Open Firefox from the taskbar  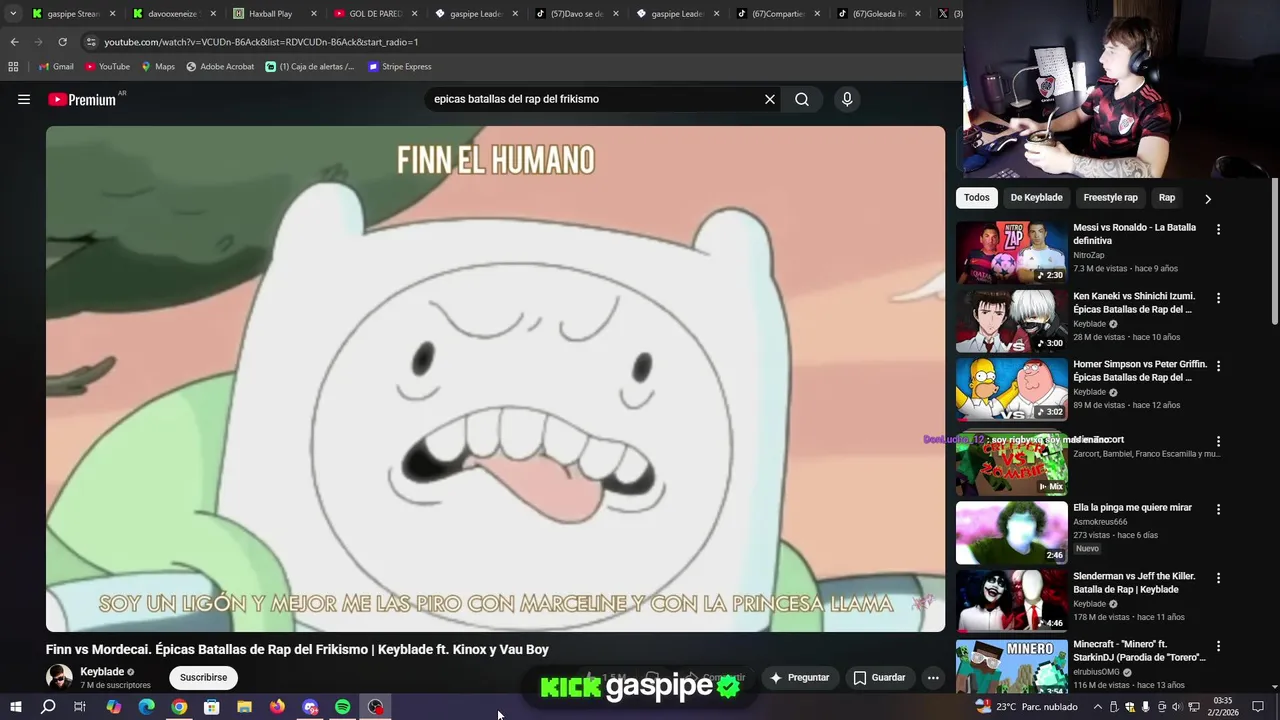(277, 707)
